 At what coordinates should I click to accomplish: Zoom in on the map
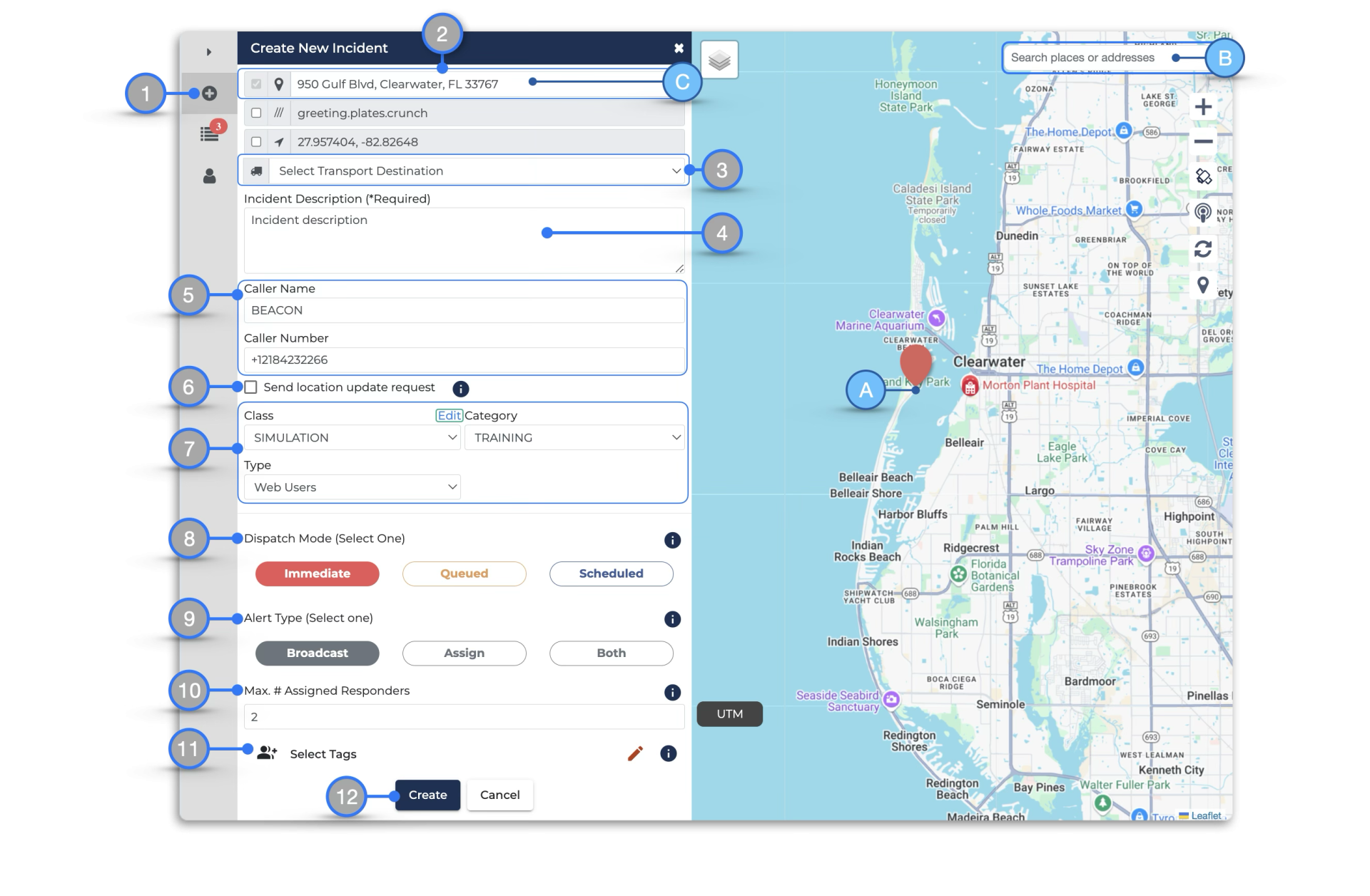click(x=1203, y=107)
